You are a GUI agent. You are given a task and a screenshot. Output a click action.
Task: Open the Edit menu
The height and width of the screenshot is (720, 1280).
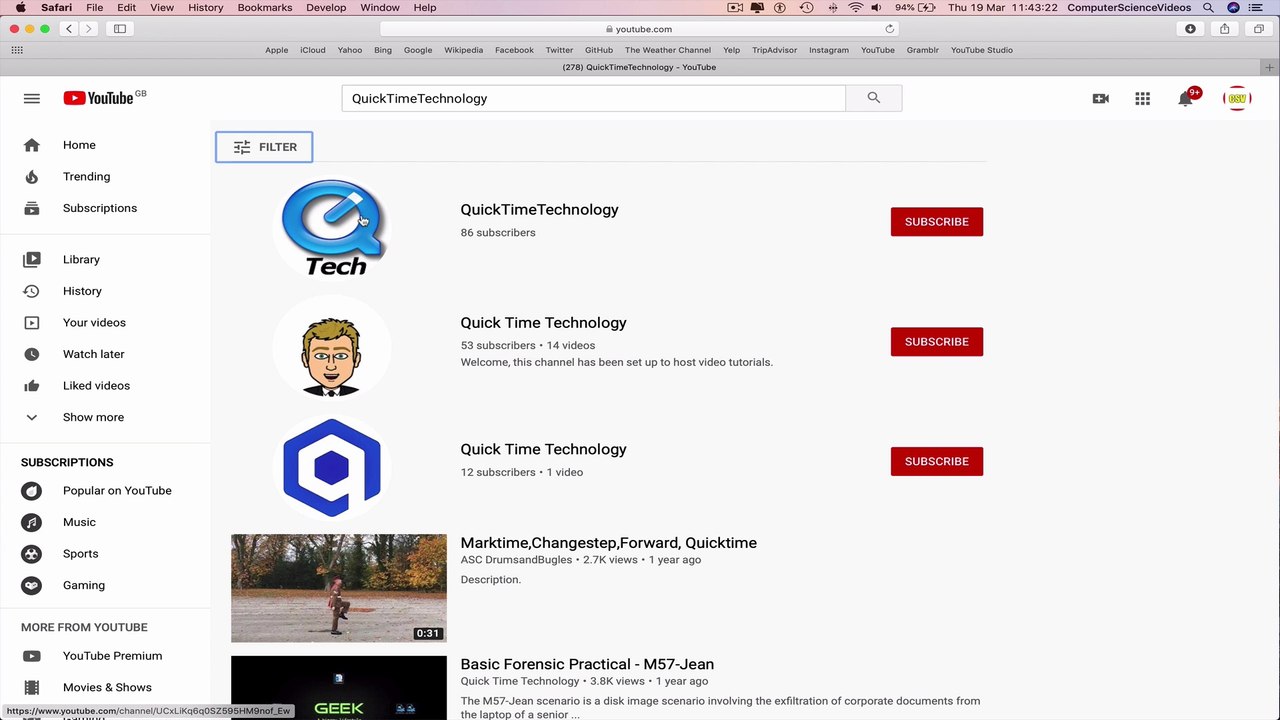point(126,7)
